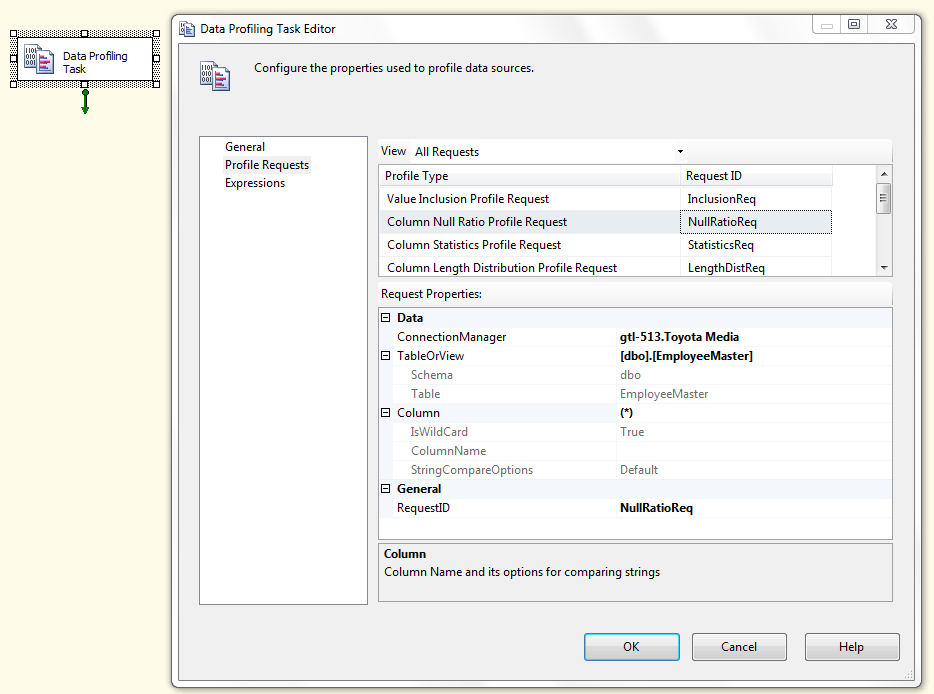
Task: Click the large profiling icon beside the description text
Action: [215, 75]
